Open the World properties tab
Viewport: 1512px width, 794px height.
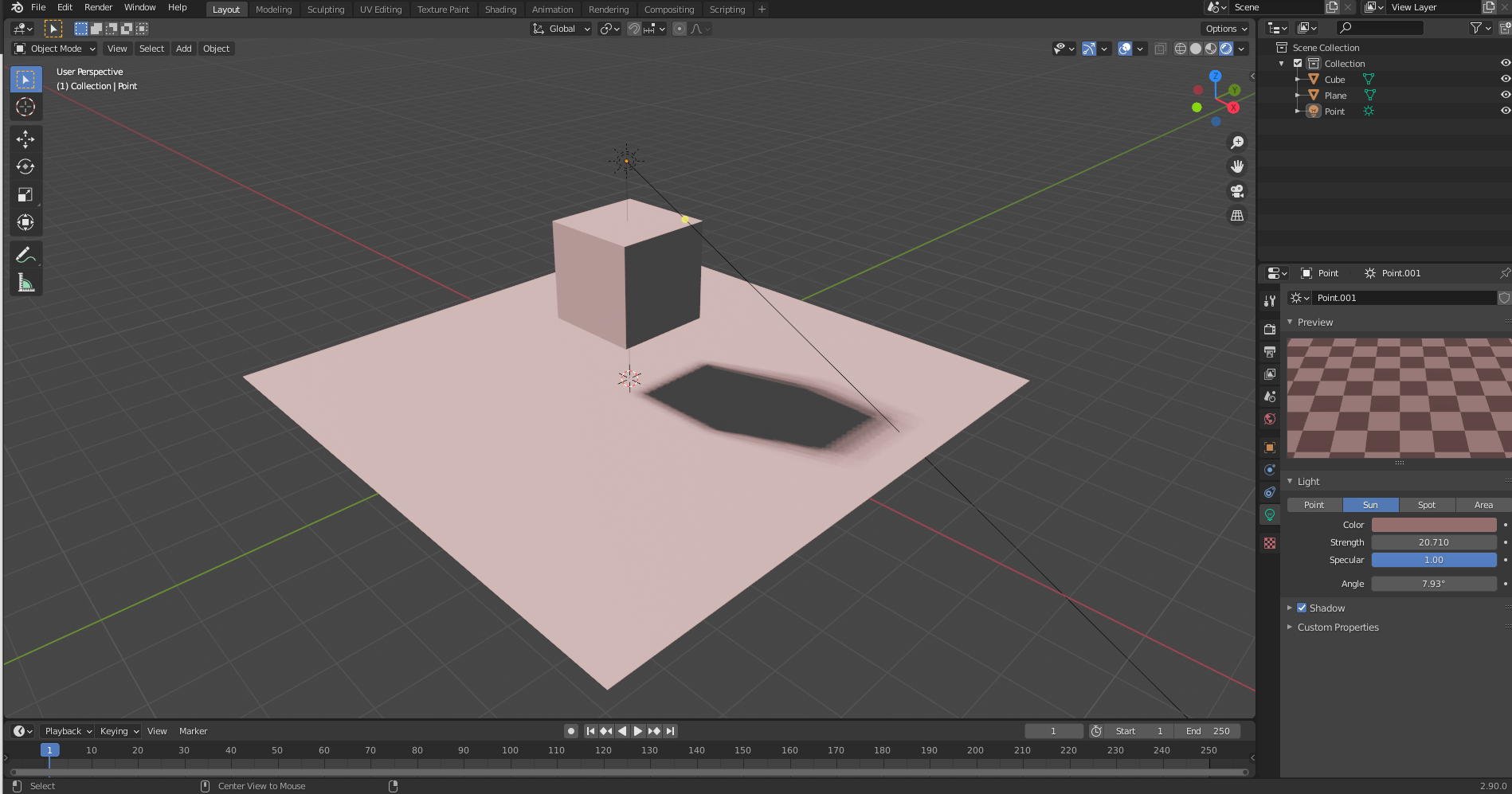click(x=1270, y=419)
